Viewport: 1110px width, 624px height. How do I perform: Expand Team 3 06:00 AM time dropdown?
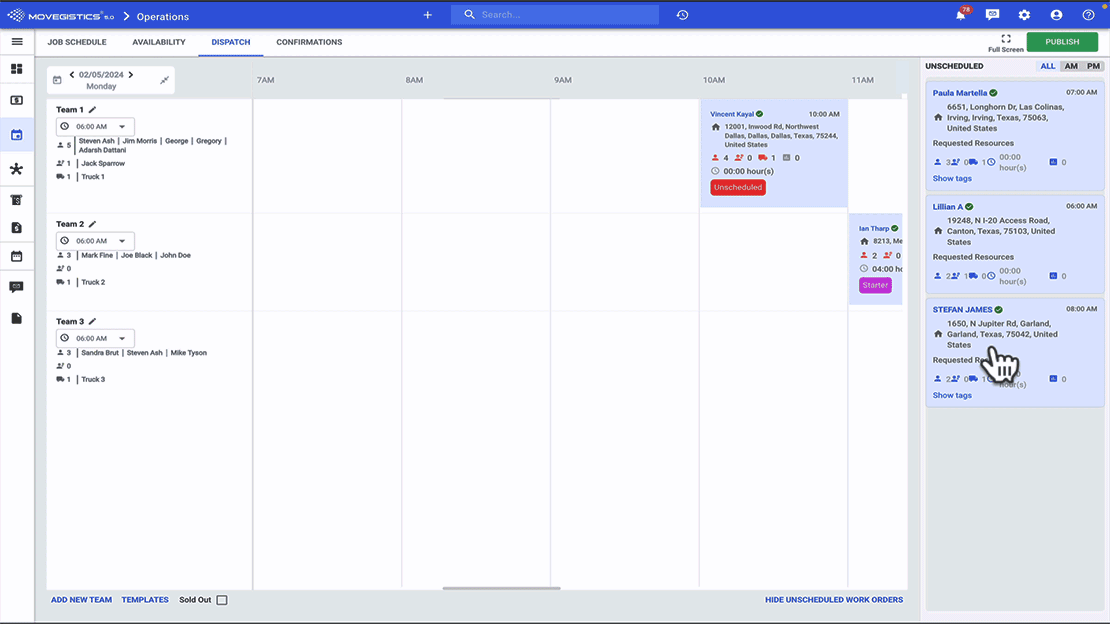pyautogui.click(x=95, y=339)
